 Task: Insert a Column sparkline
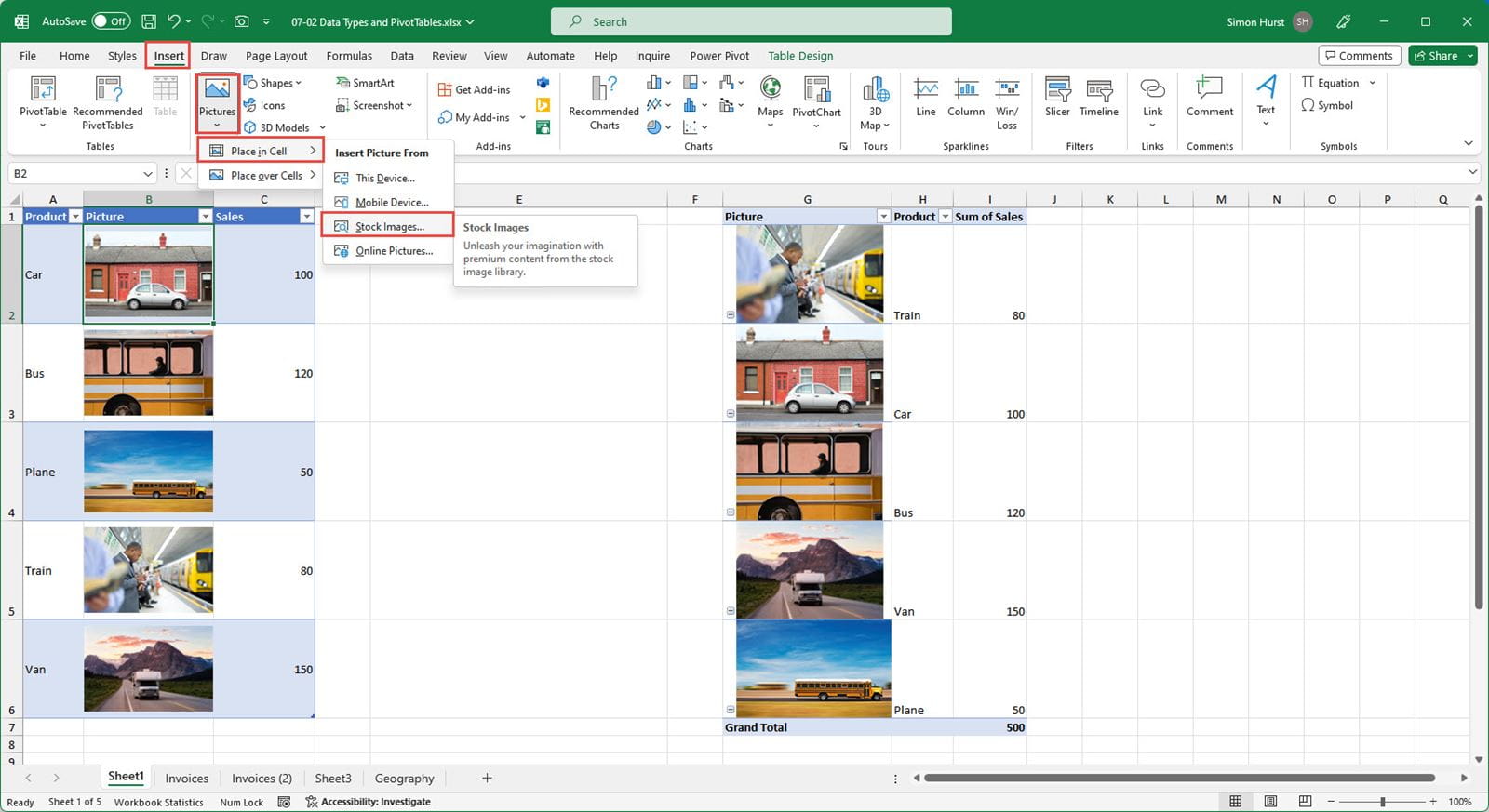tap(966, 98)
